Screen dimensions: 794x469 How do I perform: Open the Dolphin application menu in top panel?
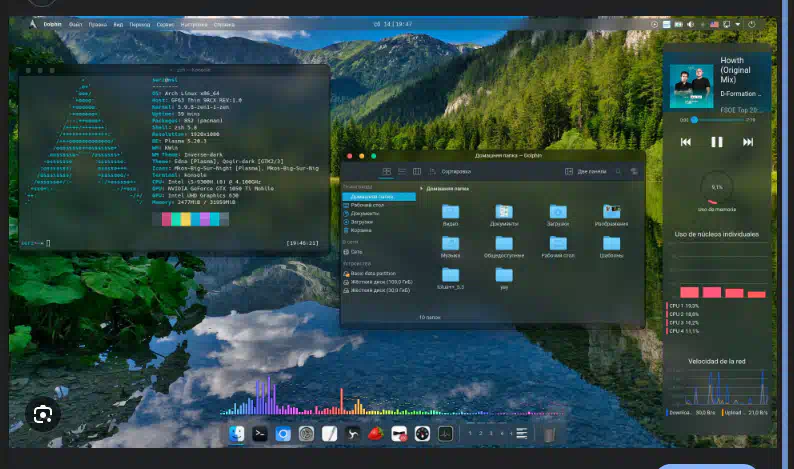(53, 24)
